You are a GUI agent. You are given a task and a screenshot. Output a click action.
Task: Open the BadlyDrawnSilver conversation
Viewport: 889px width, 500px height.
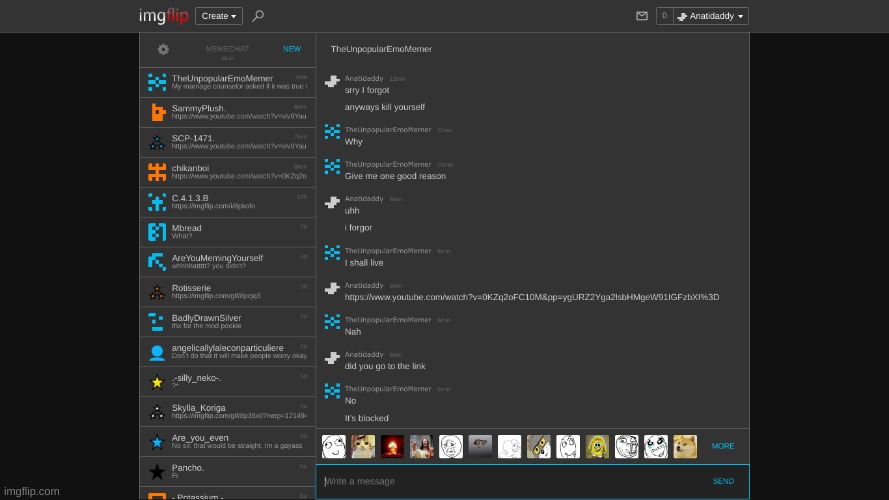pyautogui.click(x=227, y=322)
